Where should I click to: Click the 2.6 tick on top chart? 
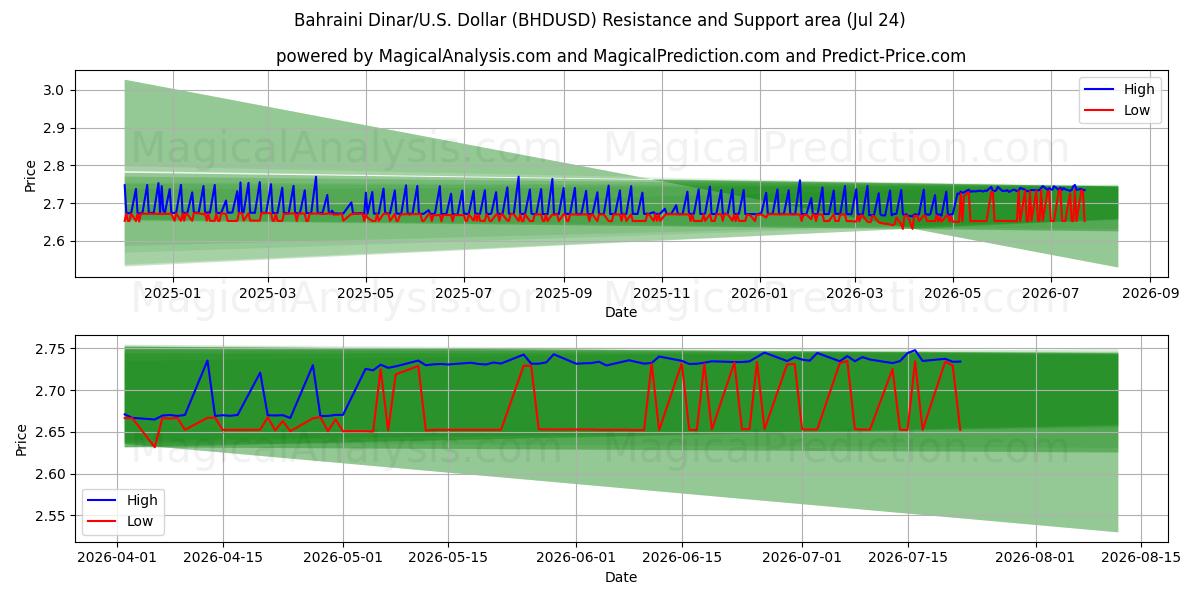tap(56, 241)
